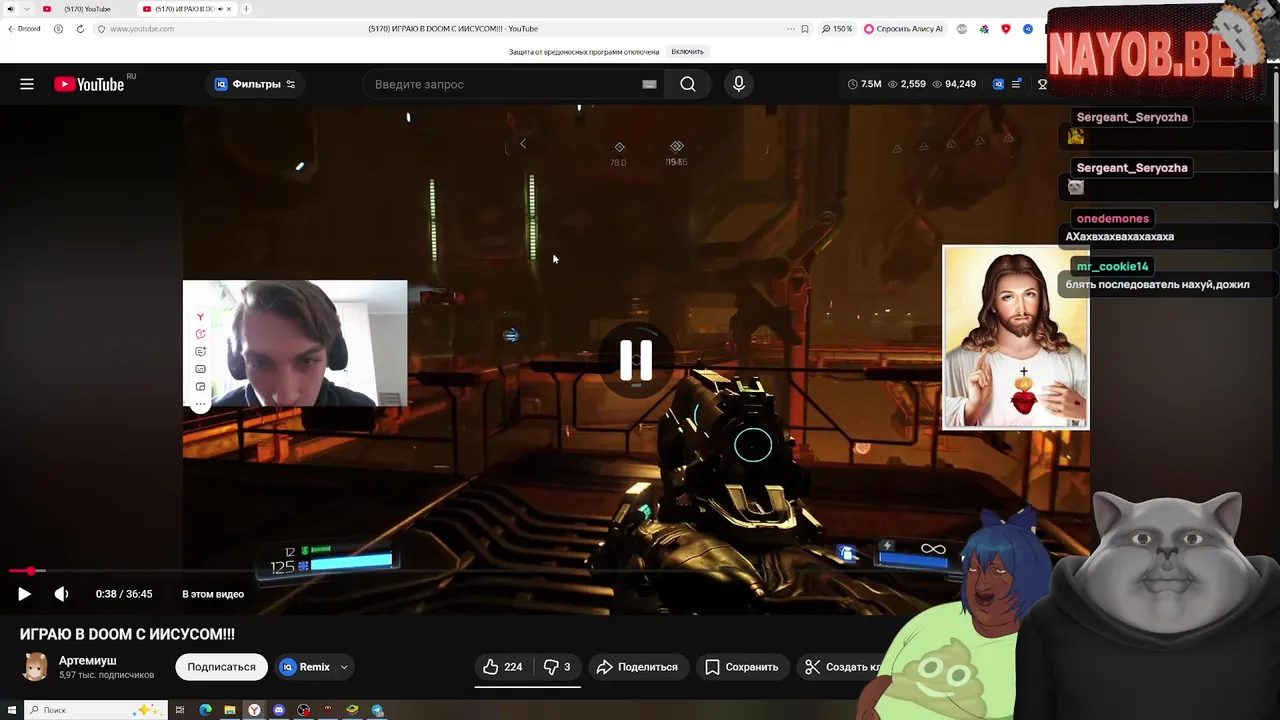Click the Jesus portrait image overlay
This screenshot has width=1280, height=720.
[x=1015, y=338]
